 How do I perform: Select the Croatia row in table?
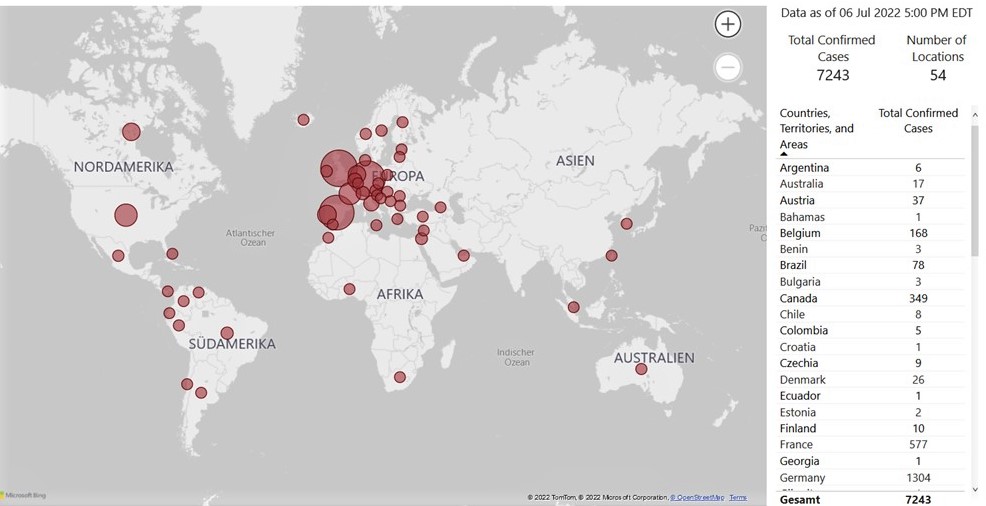click(871, 347)
